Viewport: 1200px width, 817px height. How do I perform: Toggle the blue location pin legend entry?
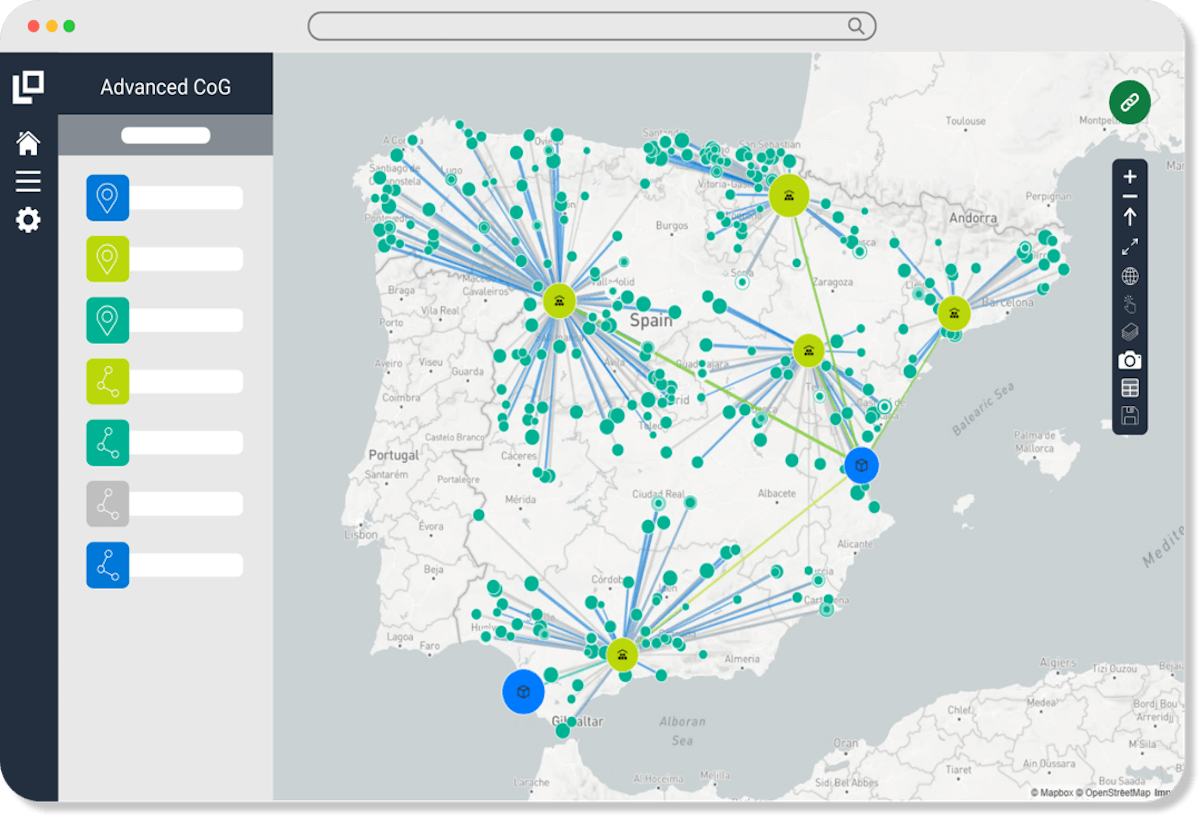[x=107, y=197]
